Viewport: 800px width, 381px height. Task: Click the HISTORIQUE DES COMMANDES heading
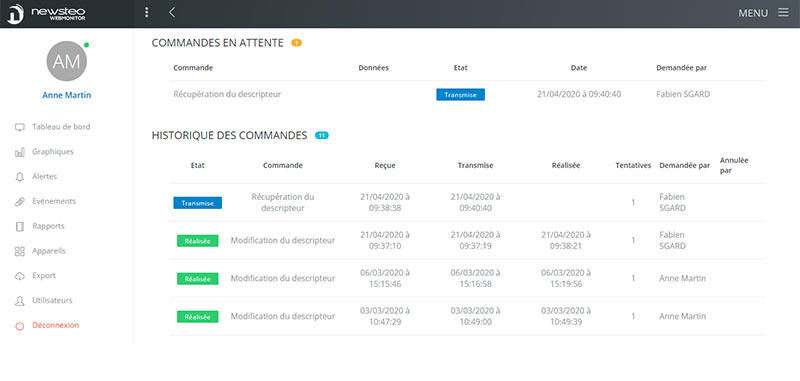(x=230, y=136)
